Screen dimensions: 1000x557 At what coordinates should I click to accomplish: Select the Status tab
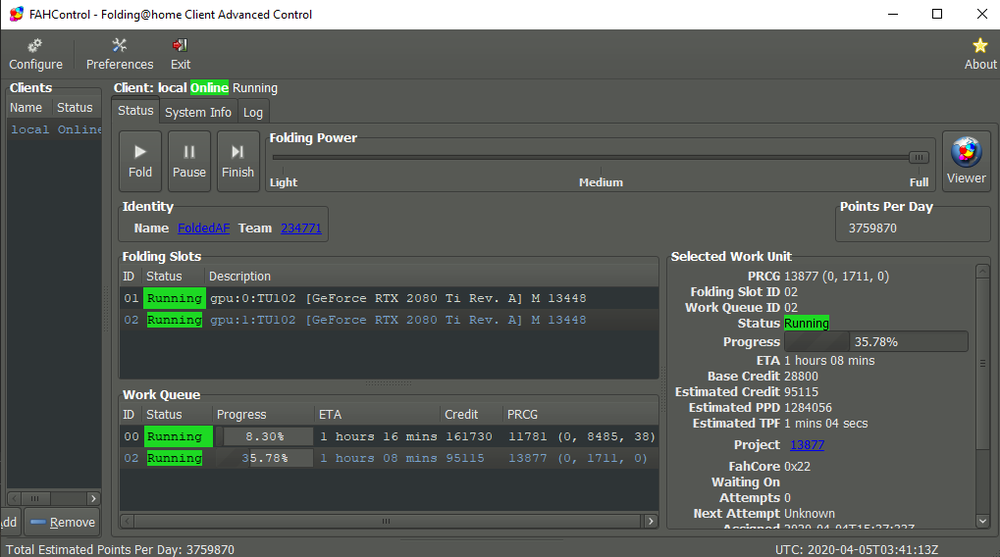[x=135, y=111]
